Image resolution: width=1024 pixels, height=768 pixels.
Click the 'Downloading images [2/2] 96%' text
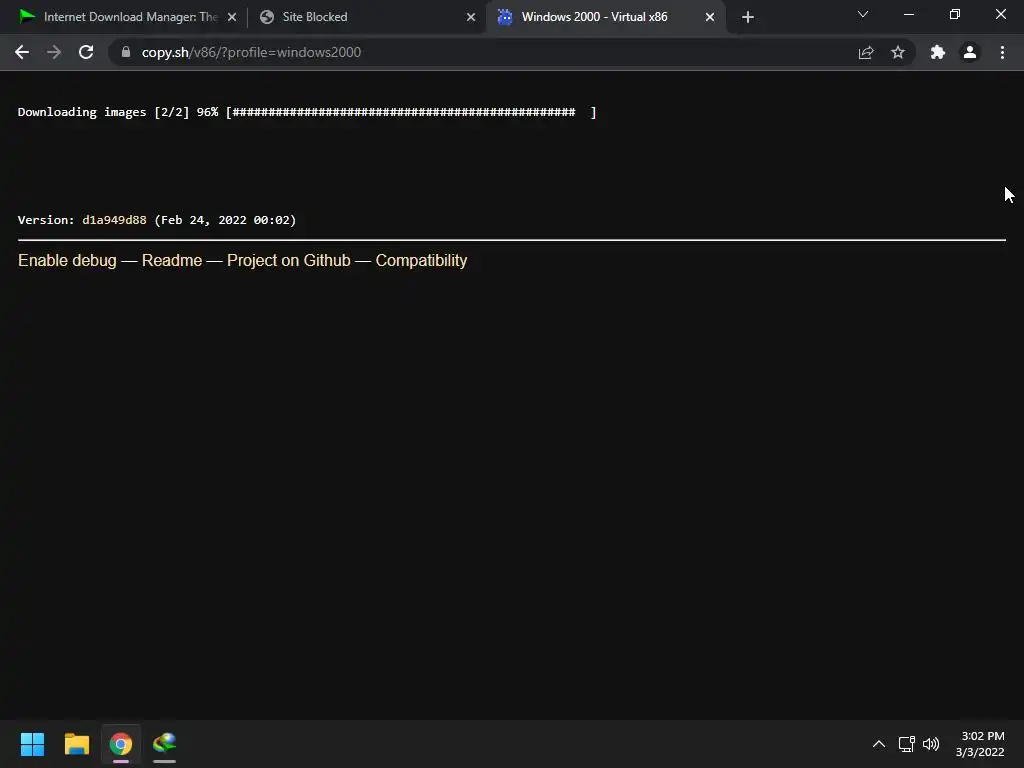pyautogui.click(x=118, y=112)
